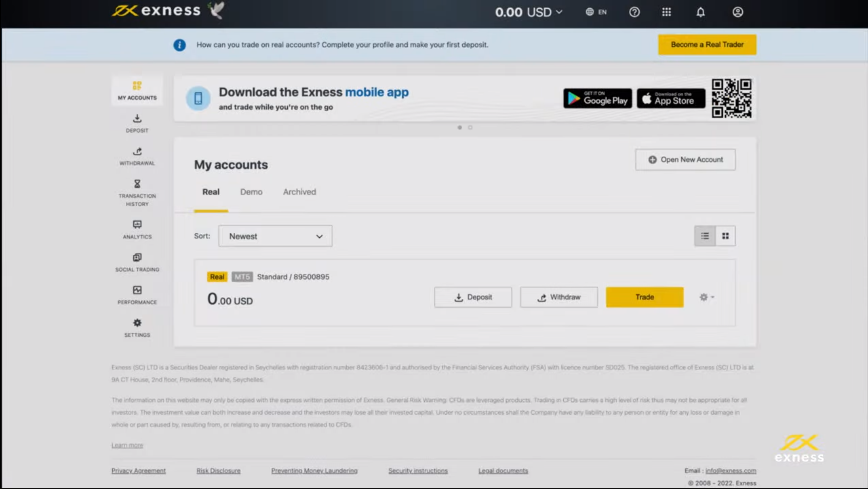The height and width of the screenshot is (489, 868).
Task: Click Withdraw button on account card
Action: (x=559, y=297)
